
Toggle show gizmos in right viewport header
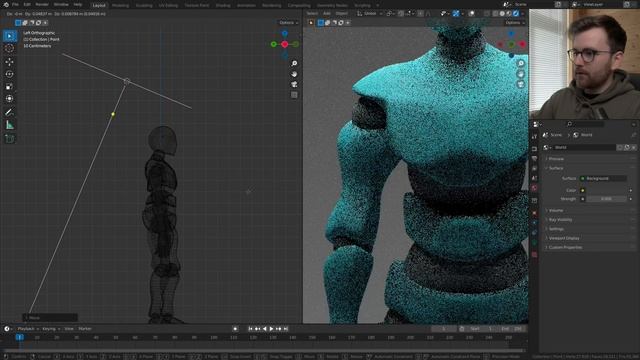coord(456,13)
